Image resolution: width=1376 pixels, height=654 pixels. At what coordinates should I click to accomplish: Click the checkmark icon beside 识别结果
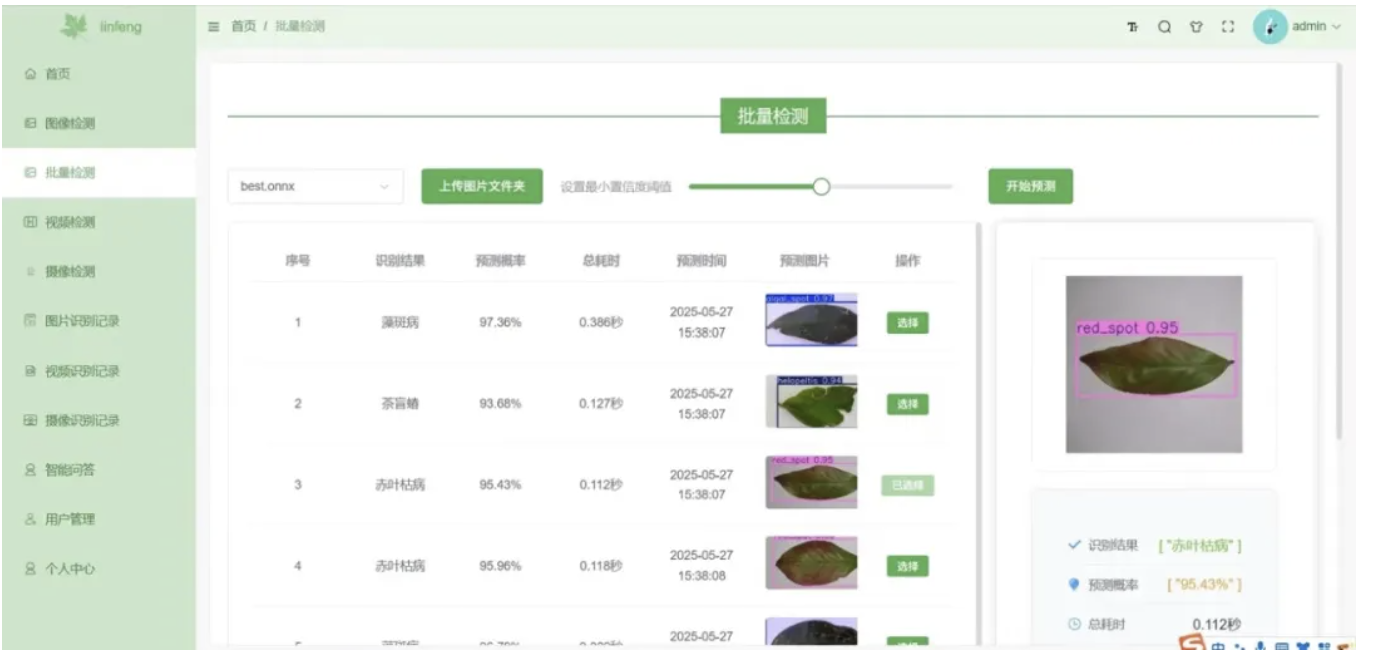1074,546
